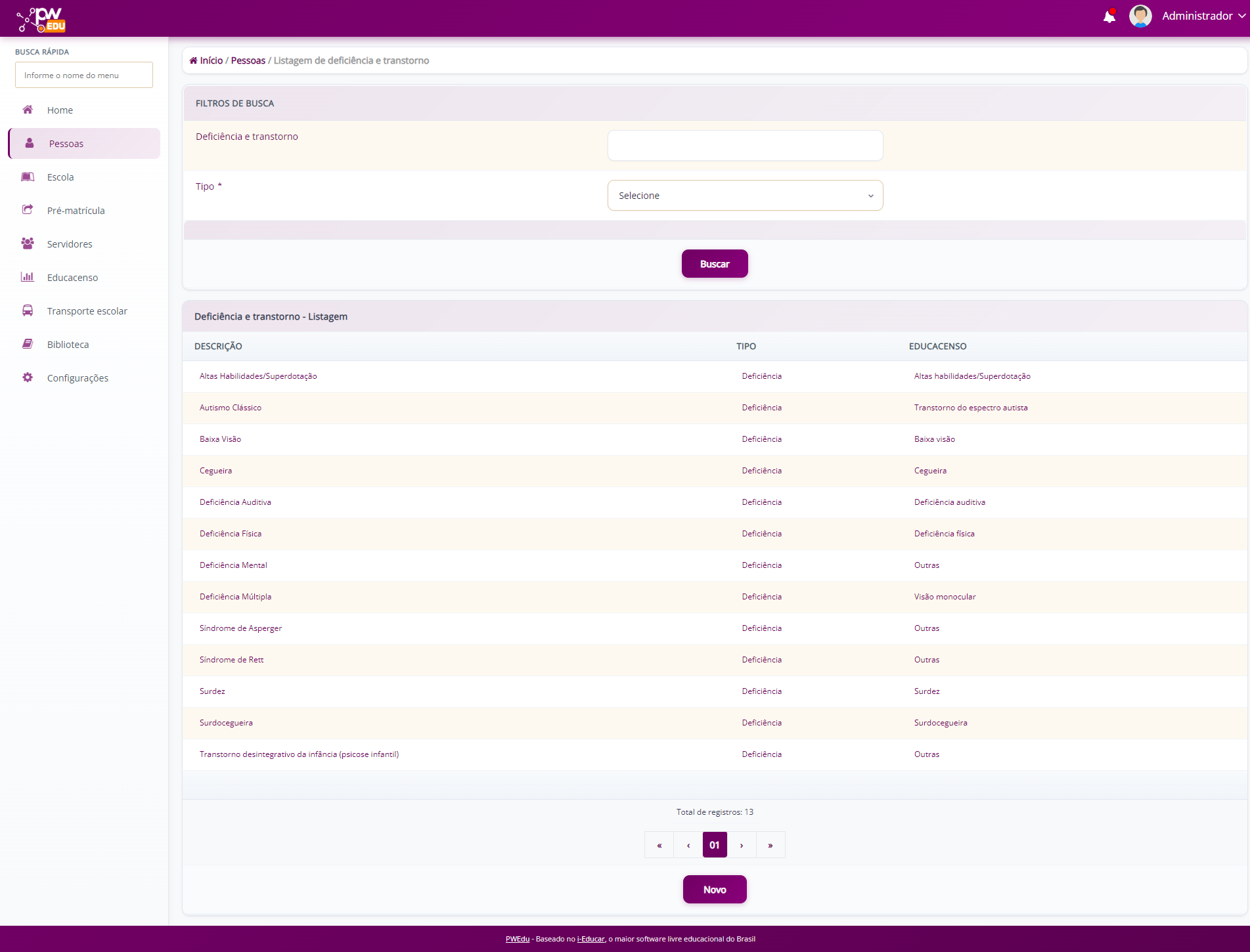Click the Educacenso bar chart icon
The image size is (1250, 952).
click(x=28, y=277)
